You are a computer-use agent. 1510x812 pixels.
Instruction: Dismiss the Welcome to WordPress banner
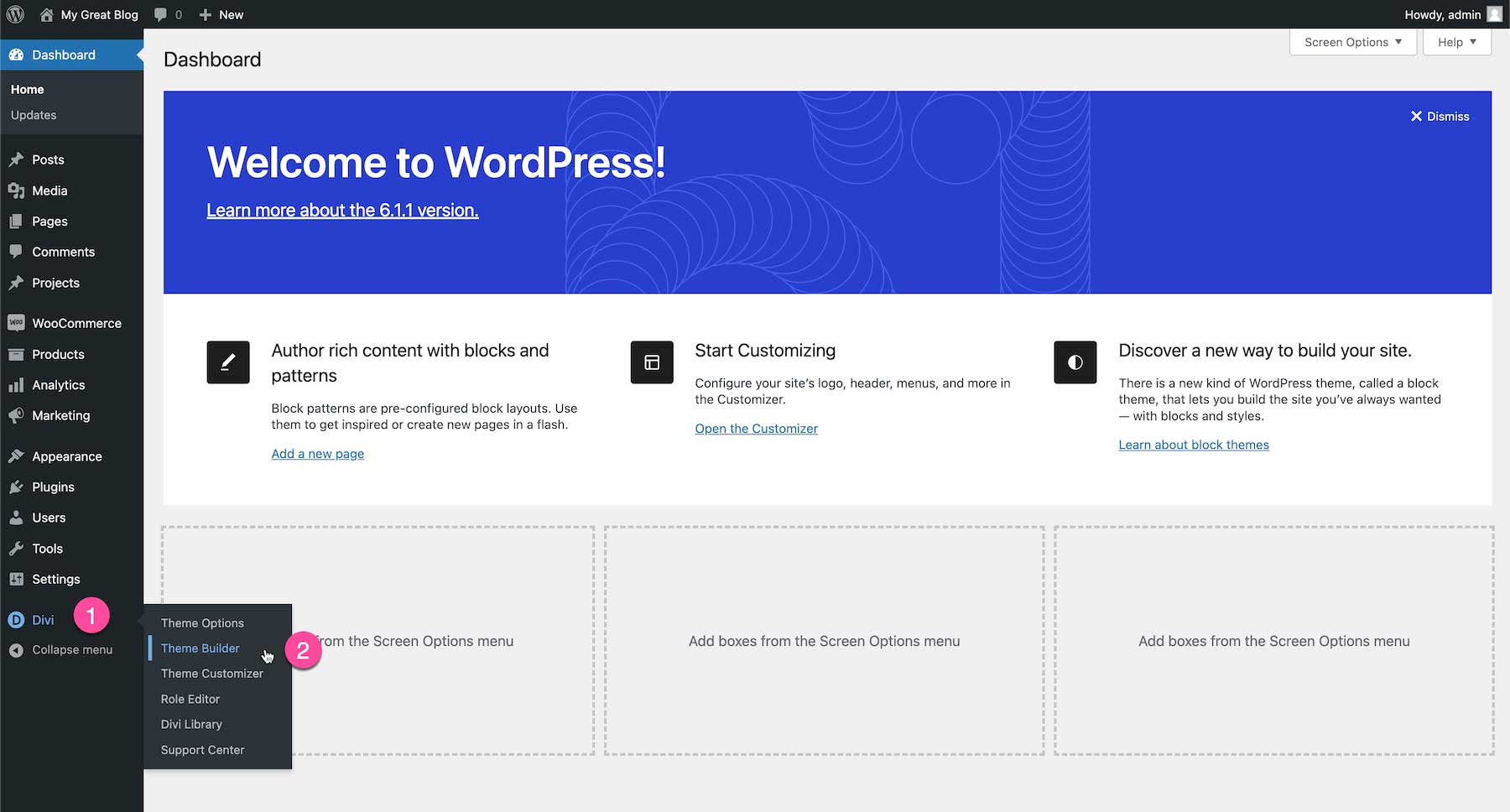click(1439, 116)
